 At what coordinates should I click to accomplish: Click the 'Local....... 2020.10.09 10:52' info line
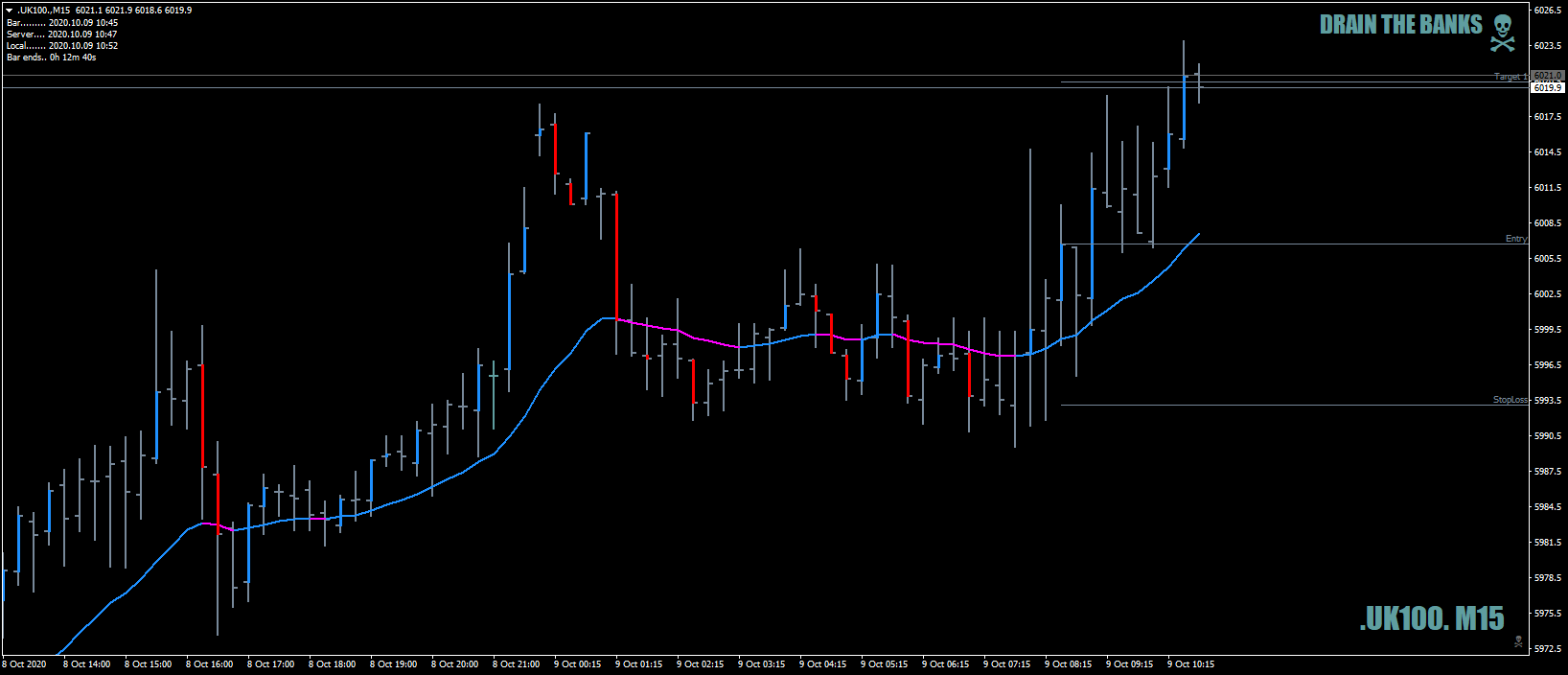coord(62,45)
